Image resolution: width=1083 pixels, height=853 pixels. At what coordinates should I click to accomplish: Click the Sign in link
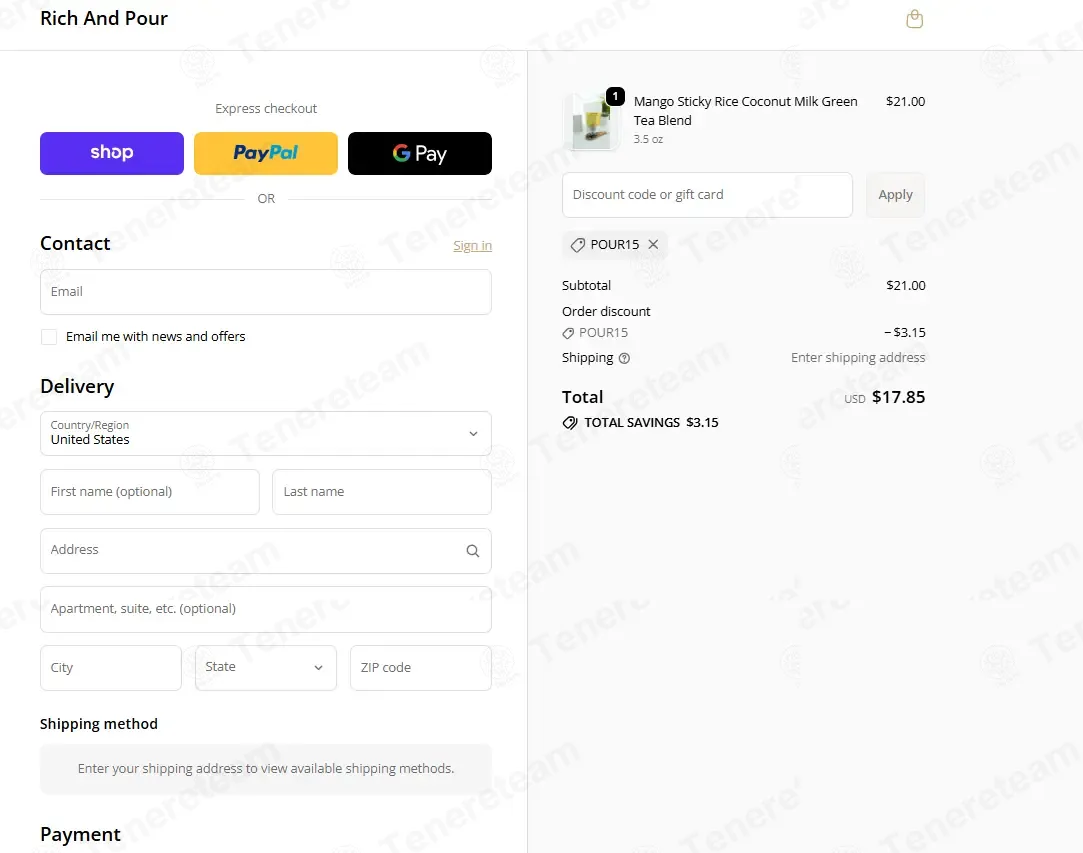472,246
